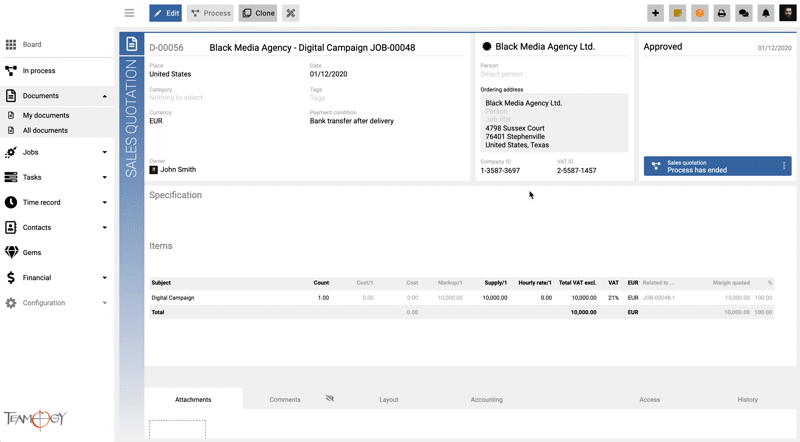
Task: Click owner John Smith
Action: 173,169
